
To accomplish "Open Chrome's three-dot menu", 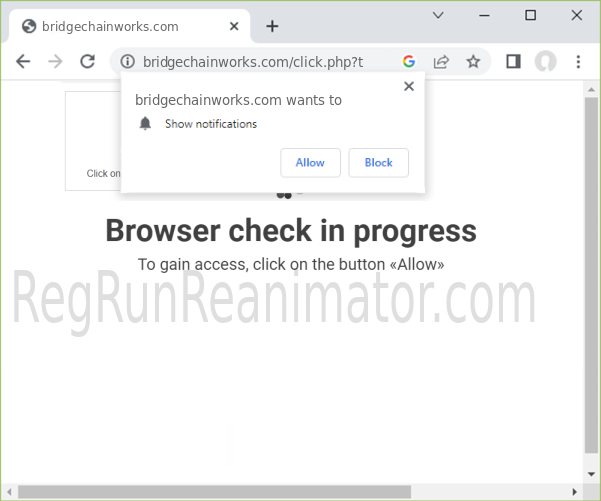I will [578, 61].
